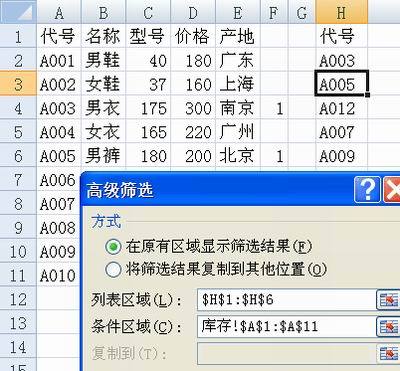Click cell H5 with A007
400x371 pixels.
(x=342, y=131)
